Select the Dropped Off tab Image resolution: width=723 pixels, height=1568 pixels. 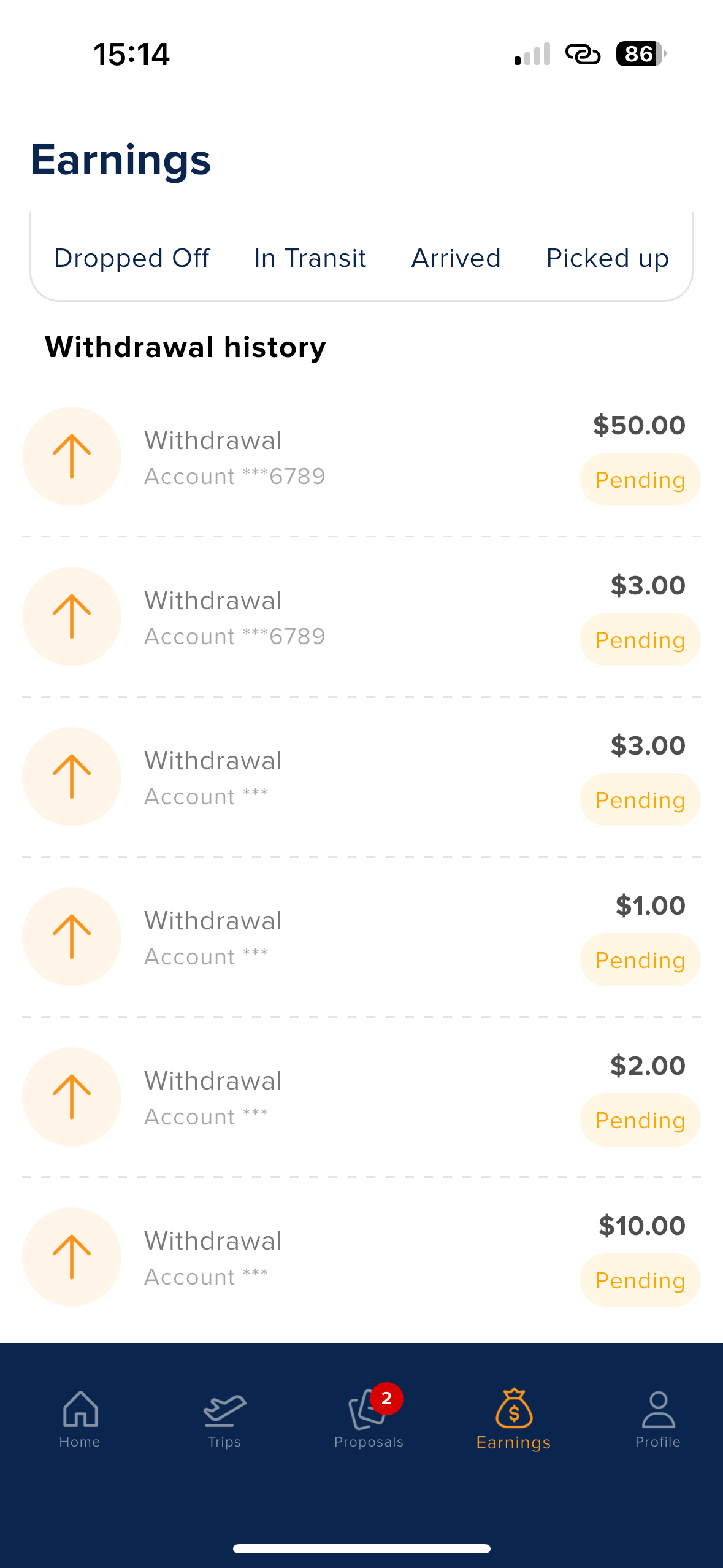[132, 258]
